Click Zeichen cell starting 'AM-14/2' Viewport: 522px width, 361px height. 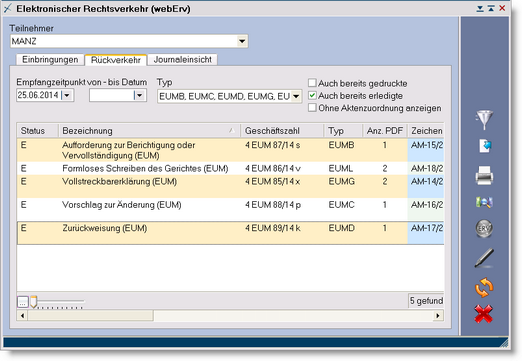click(x=426, y=186)
